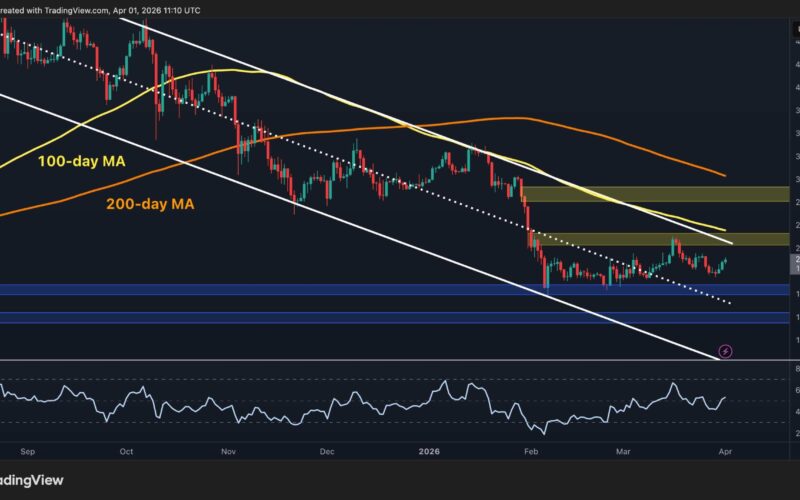Click the purple lightning bolt icon
The image size is (800, 500).
point(725,351)
